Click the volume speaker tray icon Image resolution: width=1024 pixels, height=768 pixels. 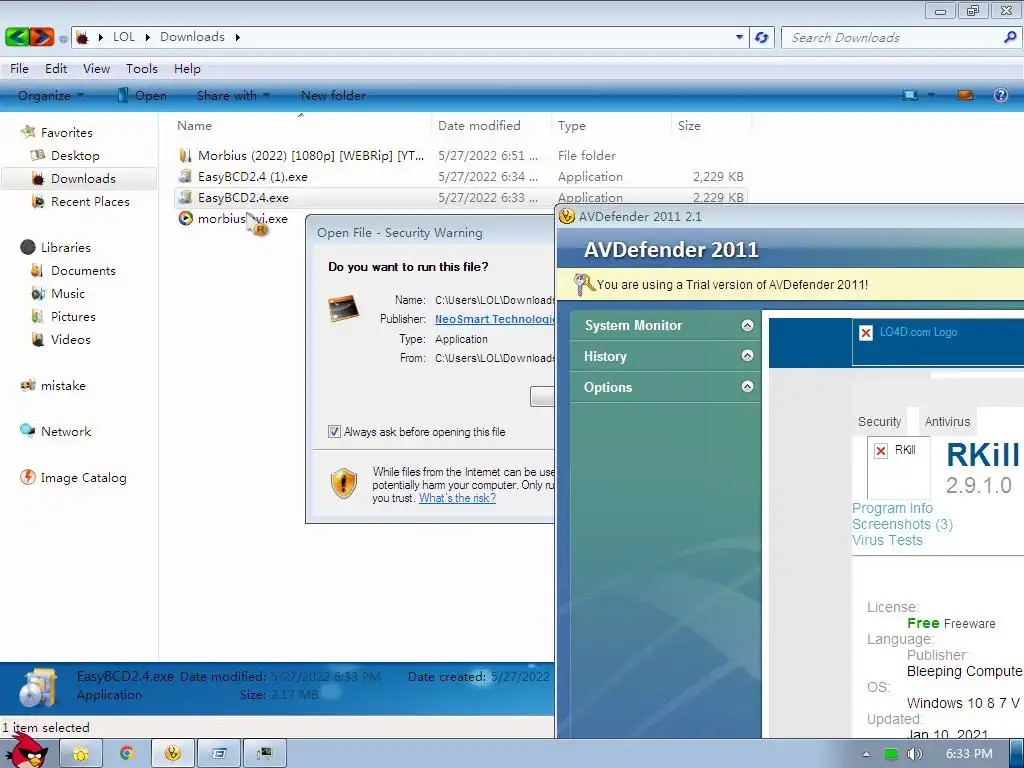tap(914, 754)
